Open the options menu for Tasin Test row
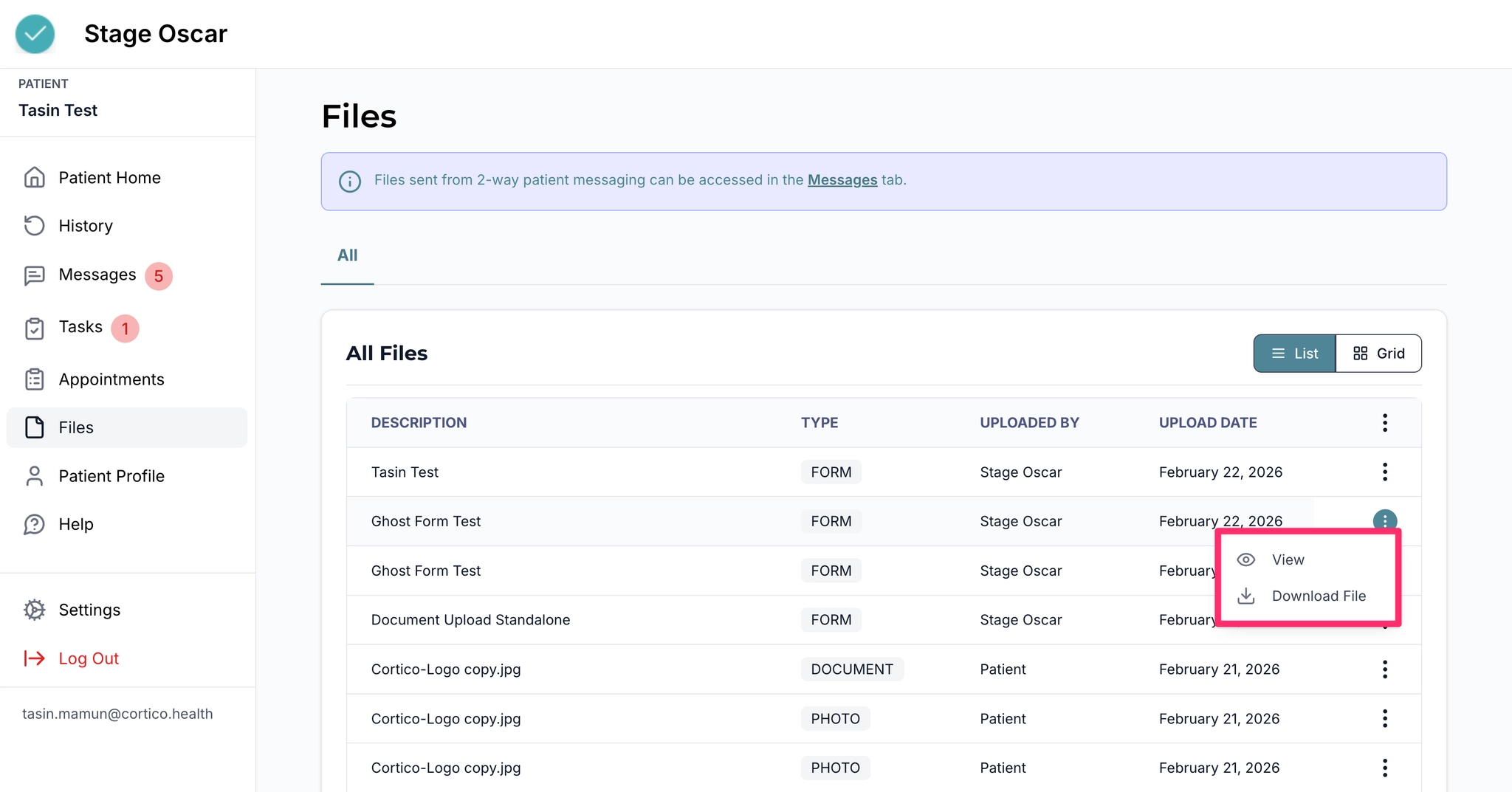The width and height of the screenshot is (1512, 792). pyautogui.click(x=1384, y=472)
